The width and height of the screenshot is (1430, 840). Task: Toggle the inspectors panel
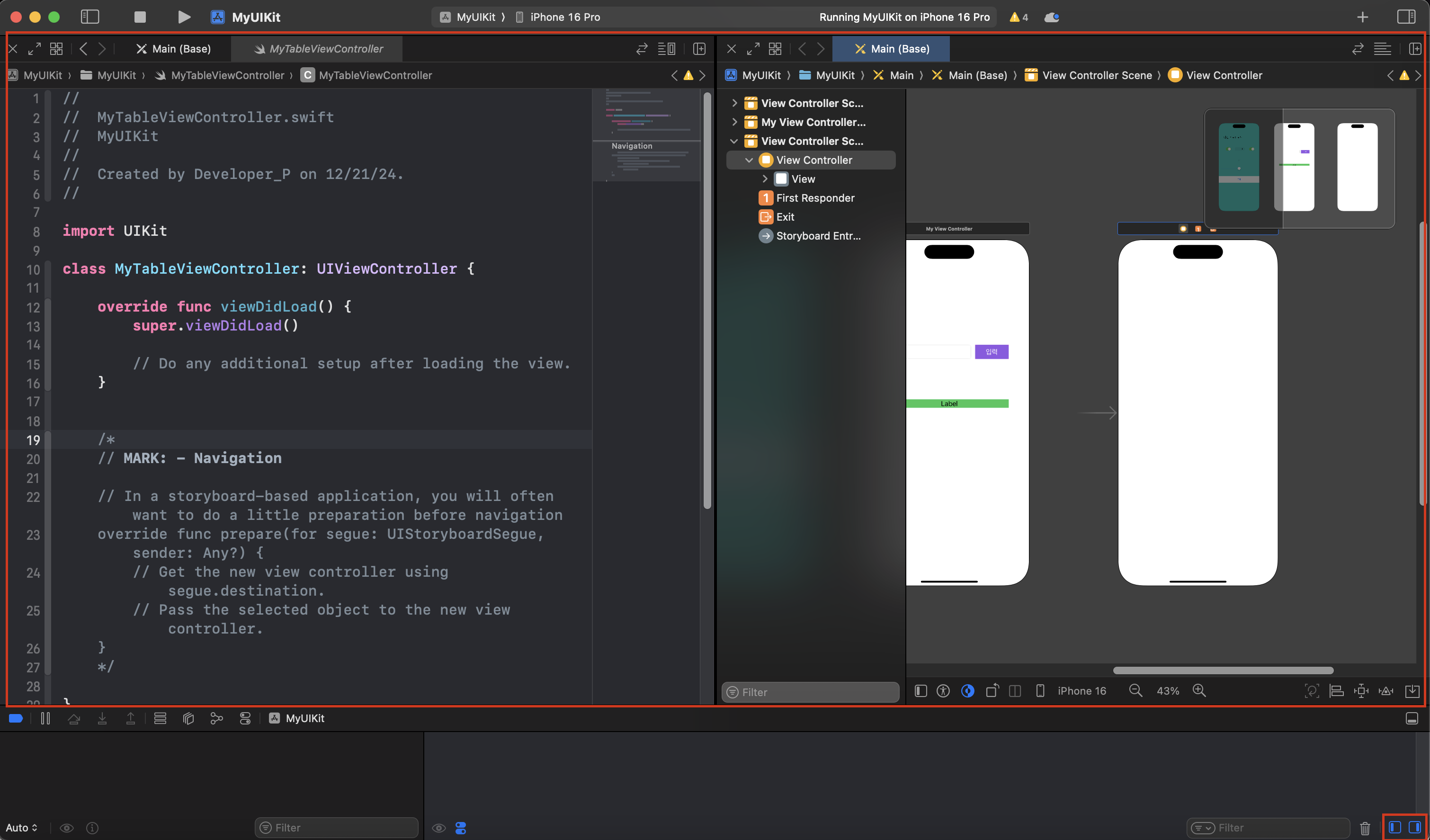click(x=1405, y=17)
